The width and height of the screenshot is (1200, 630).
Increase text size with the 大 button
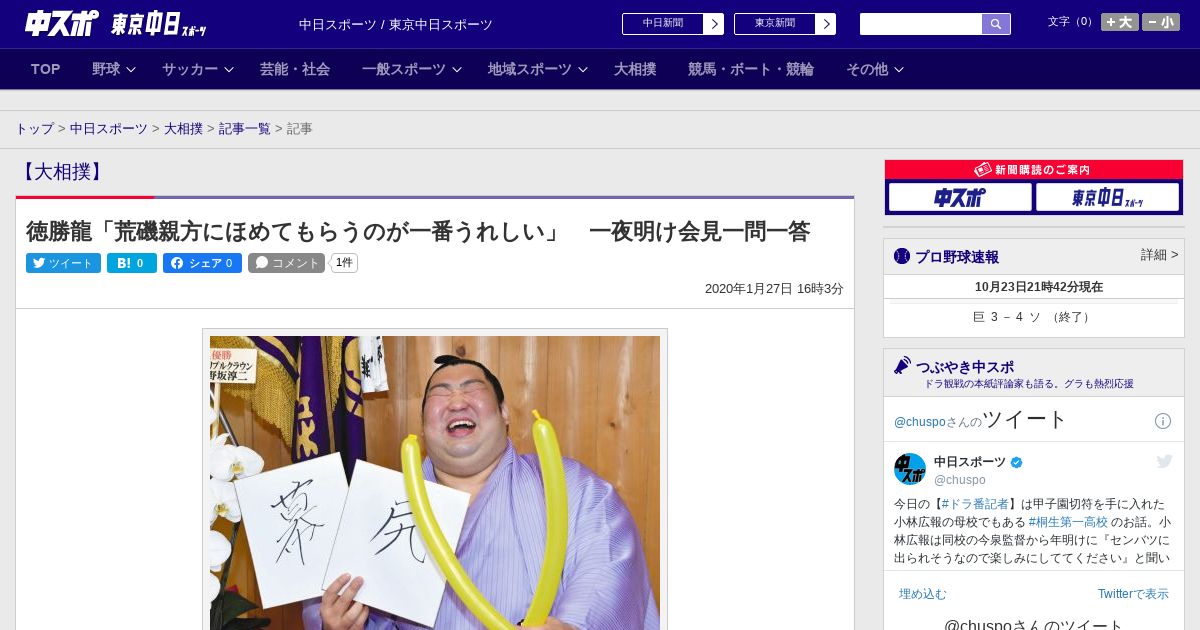[1120, 22]
